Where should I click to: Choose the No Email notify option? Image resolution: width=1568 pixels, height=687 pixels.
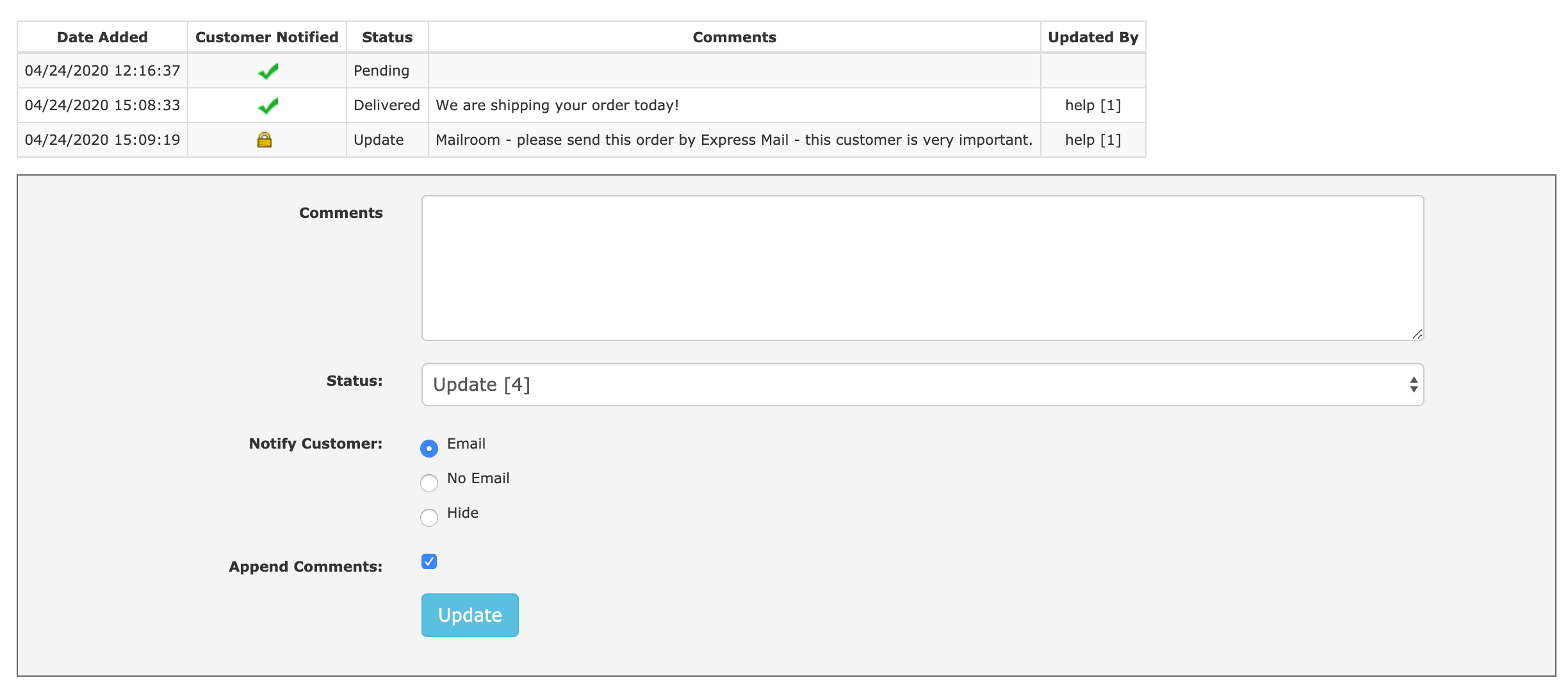coord(429,483)
